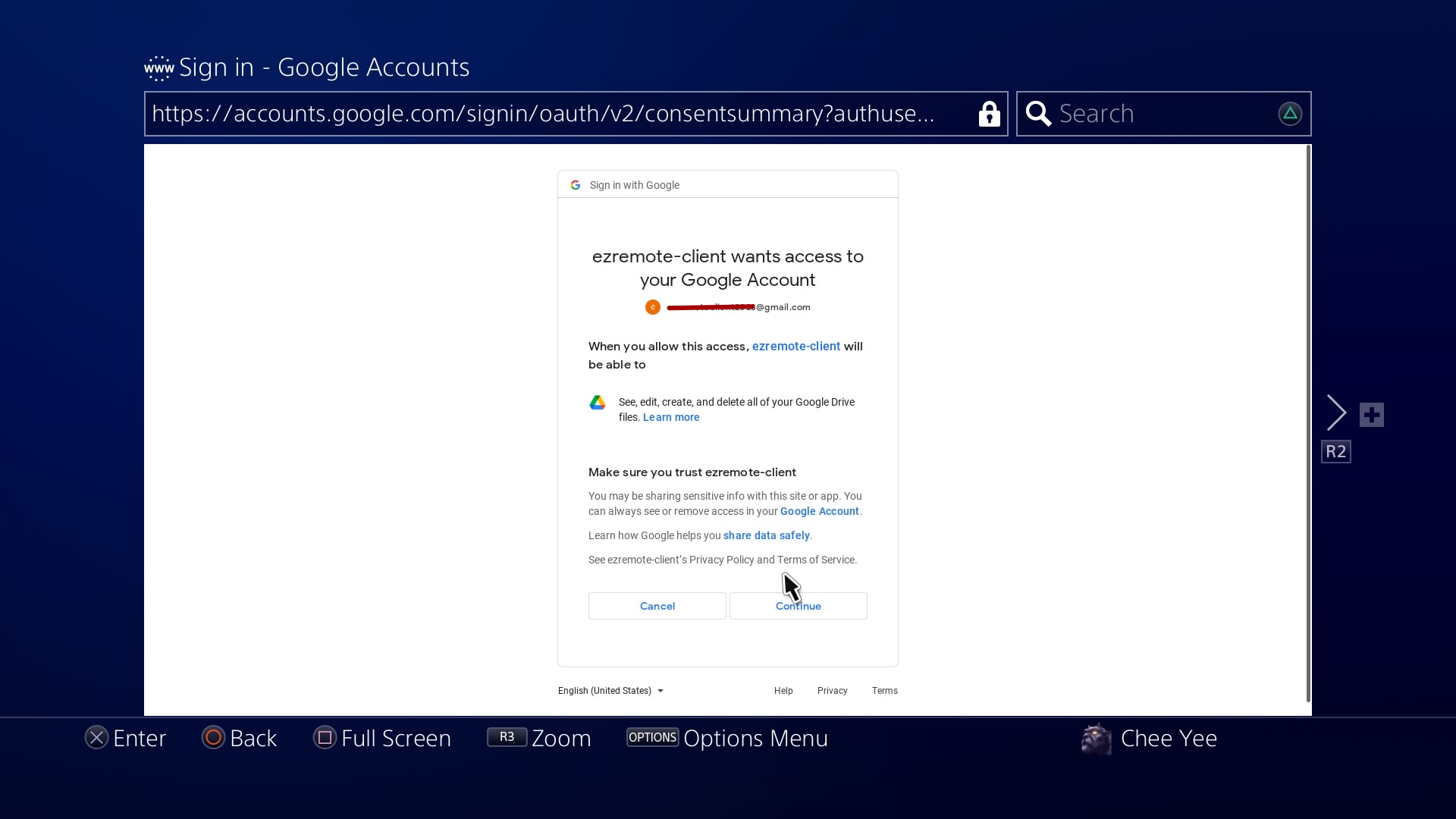
Task: Click the magnifying glass search icon
Action: coord(1038,114)
